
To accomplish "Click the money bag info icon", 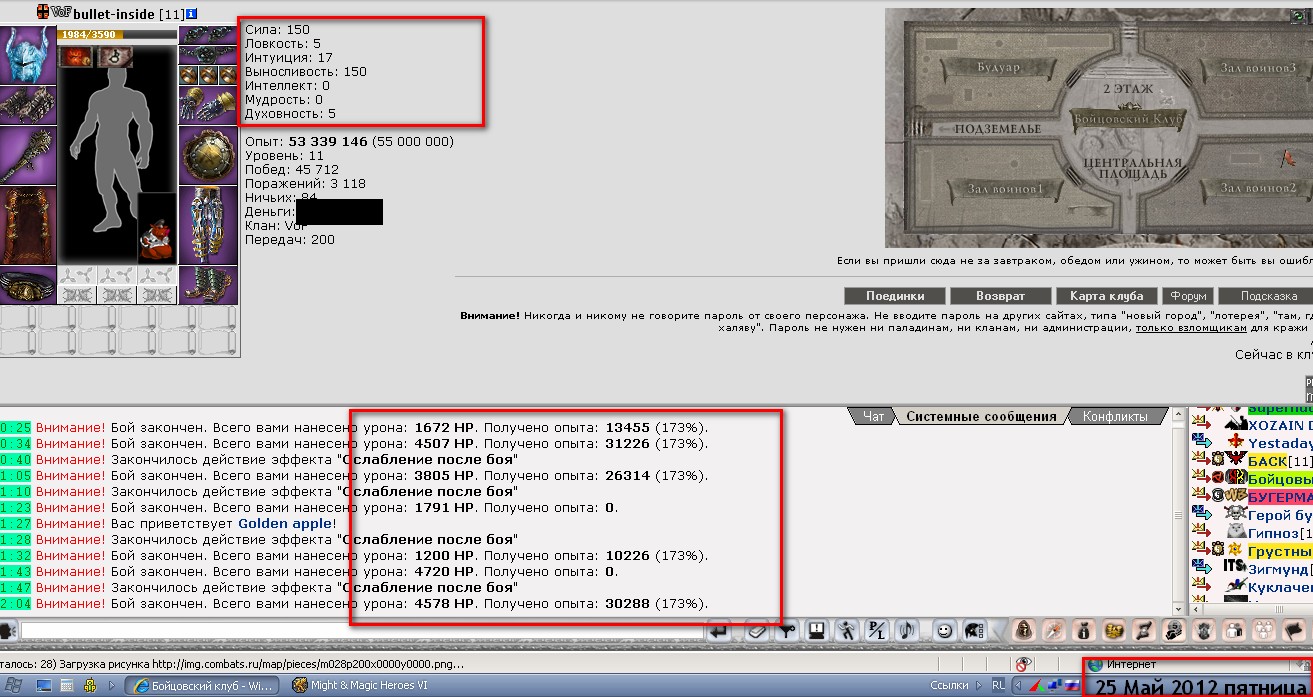I will [x=1086, y=630].
